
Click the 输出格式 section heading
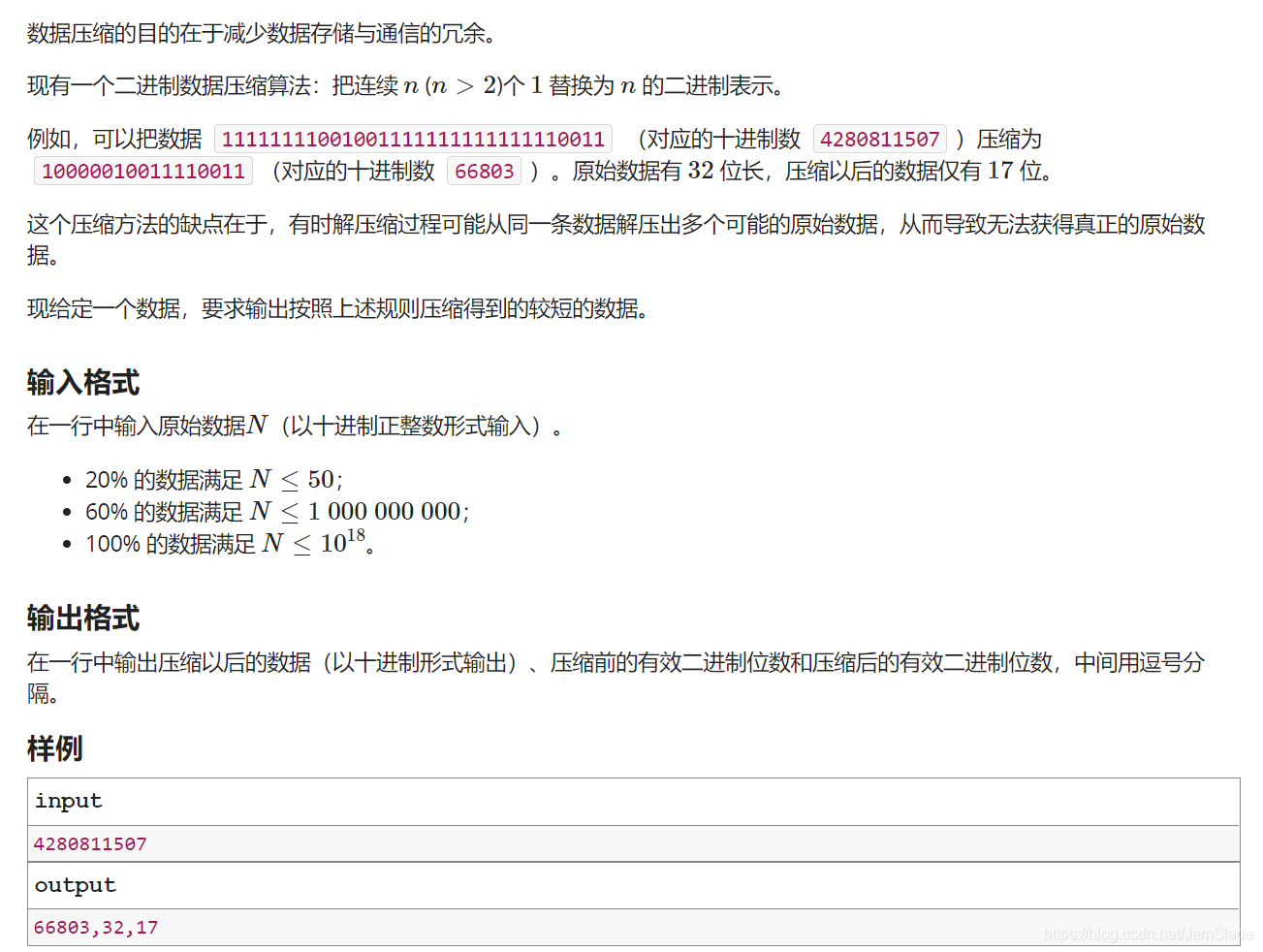82,617
